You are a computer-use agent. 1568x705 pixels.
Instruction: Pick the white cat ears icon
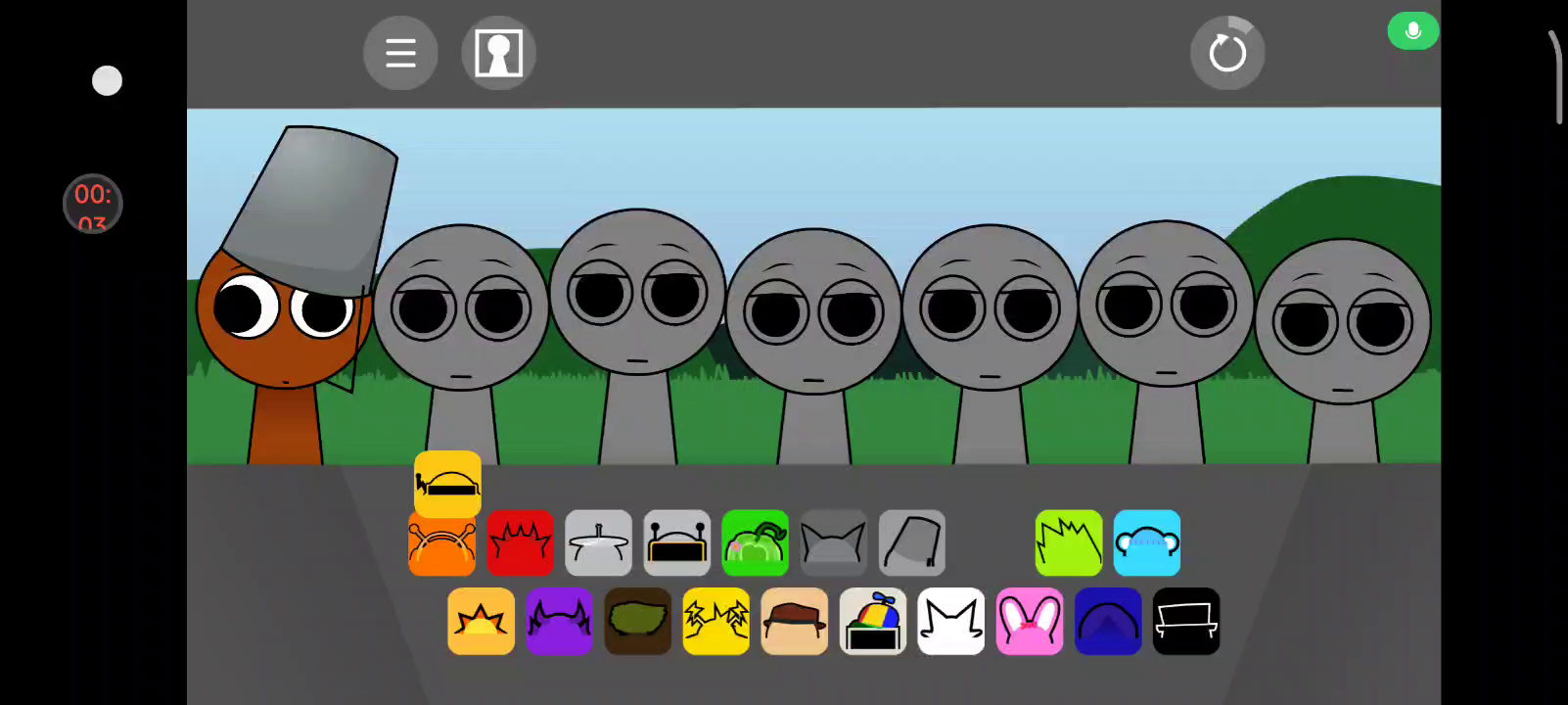950,621
